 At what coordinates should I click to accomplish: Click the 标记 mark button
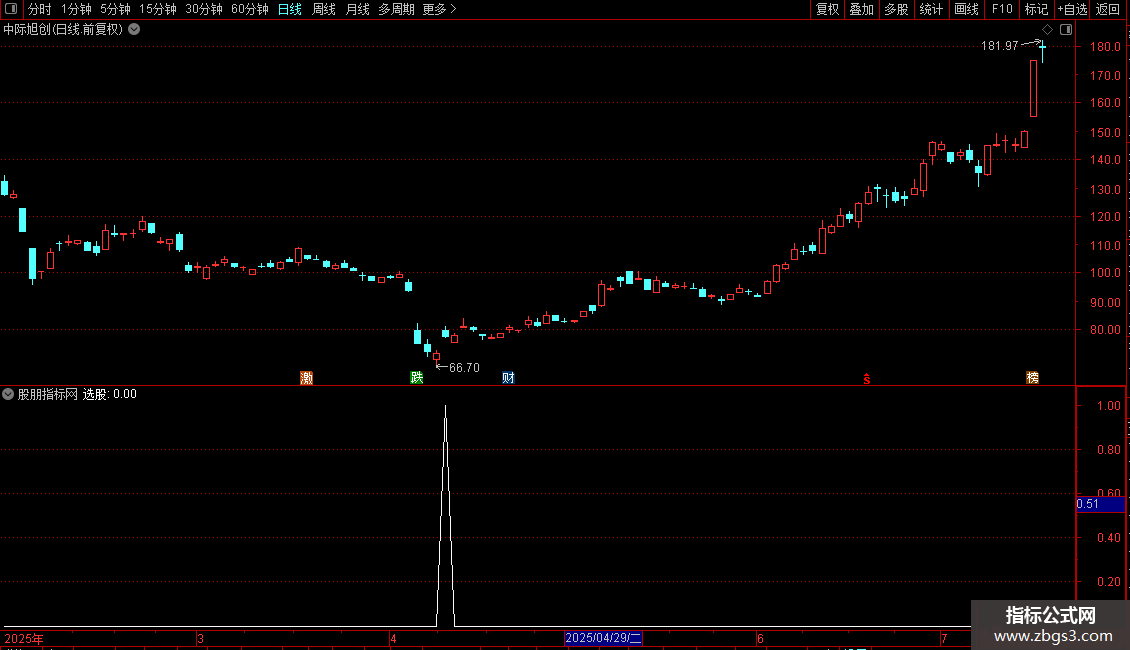(1036, 9)
